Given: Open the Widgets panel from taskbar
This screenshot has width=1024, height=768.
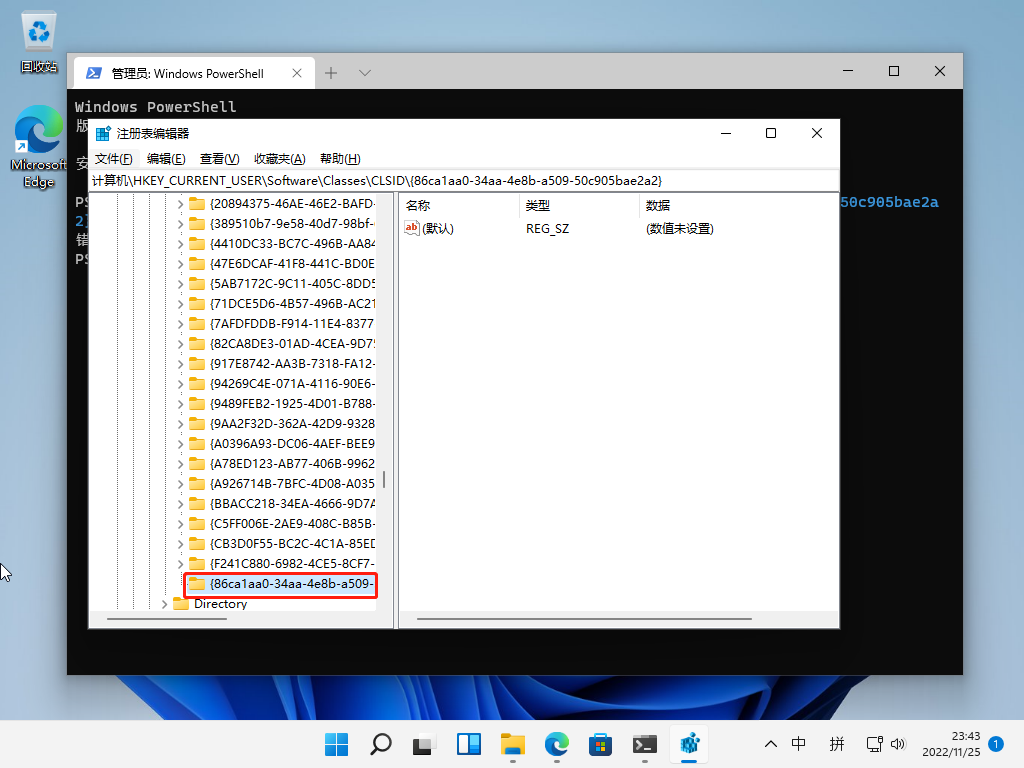Looking at the screenshot, I should pos(468,744).
